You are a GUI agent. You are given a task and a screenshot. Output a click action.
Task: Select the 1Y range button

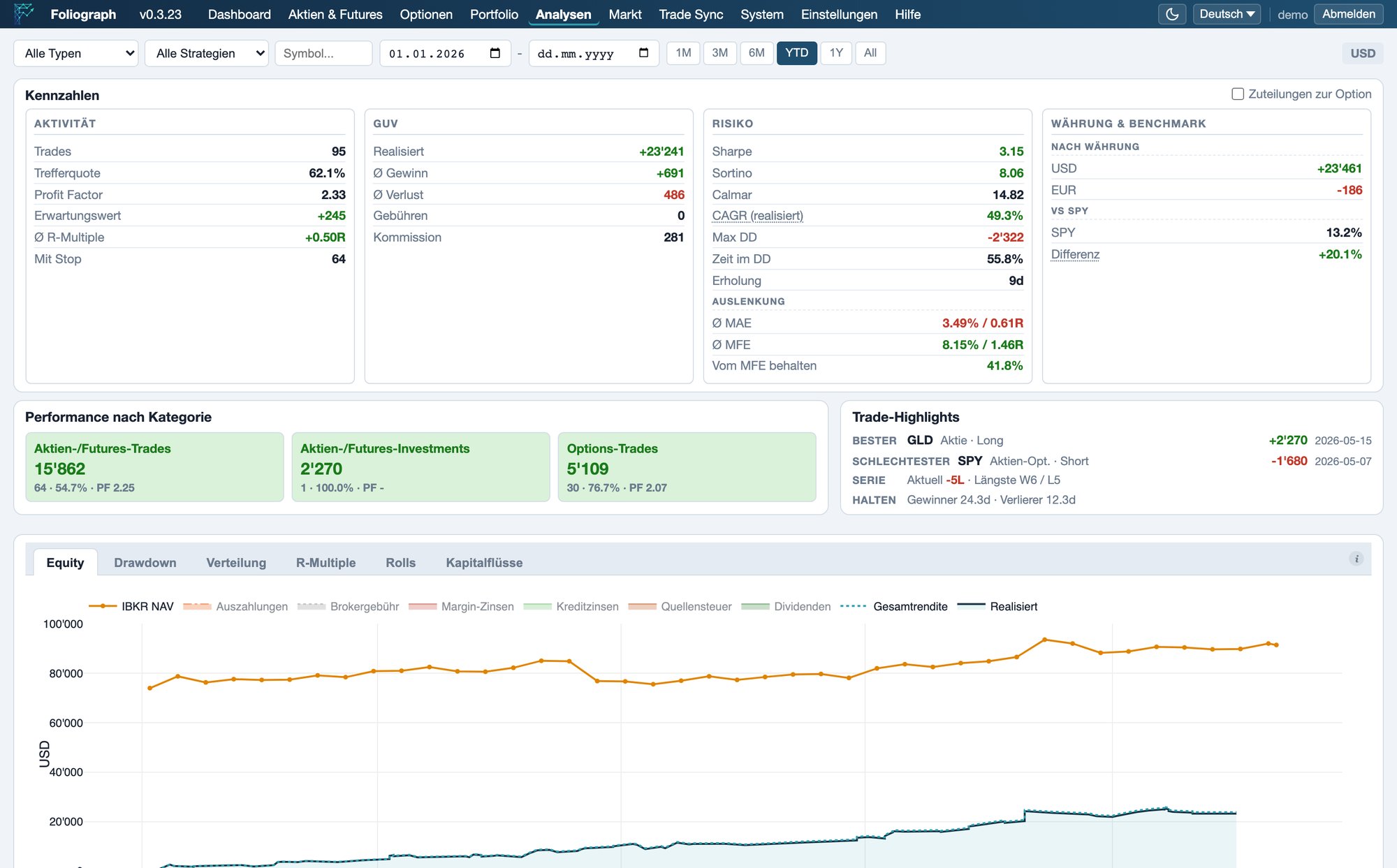(836, 53)
